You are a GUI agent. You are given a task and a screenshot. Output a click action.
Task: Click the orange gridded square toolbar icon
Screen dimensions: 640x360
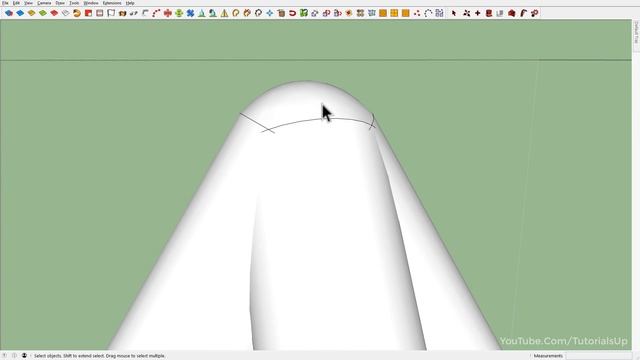394,13
